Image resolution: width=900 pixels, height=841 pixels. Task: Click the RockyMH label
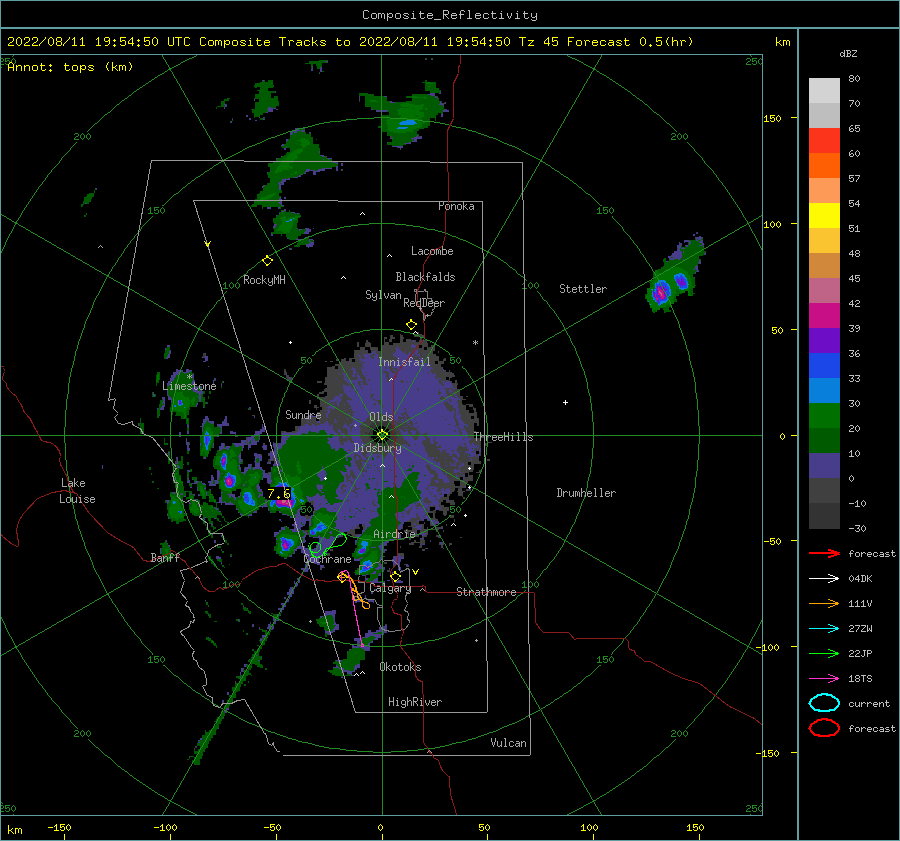pos(264,280)
